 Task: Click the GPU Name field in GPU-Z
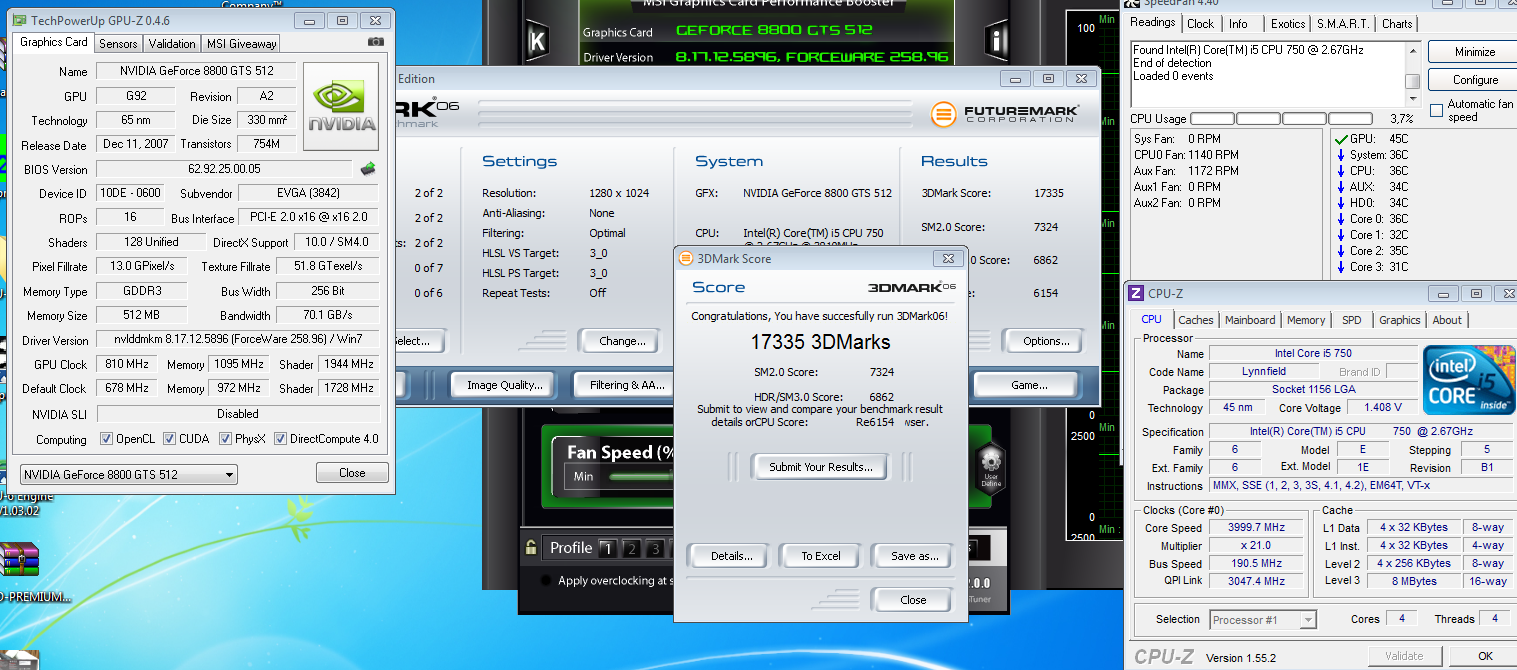pyautogui.click(x=197, y=71)
